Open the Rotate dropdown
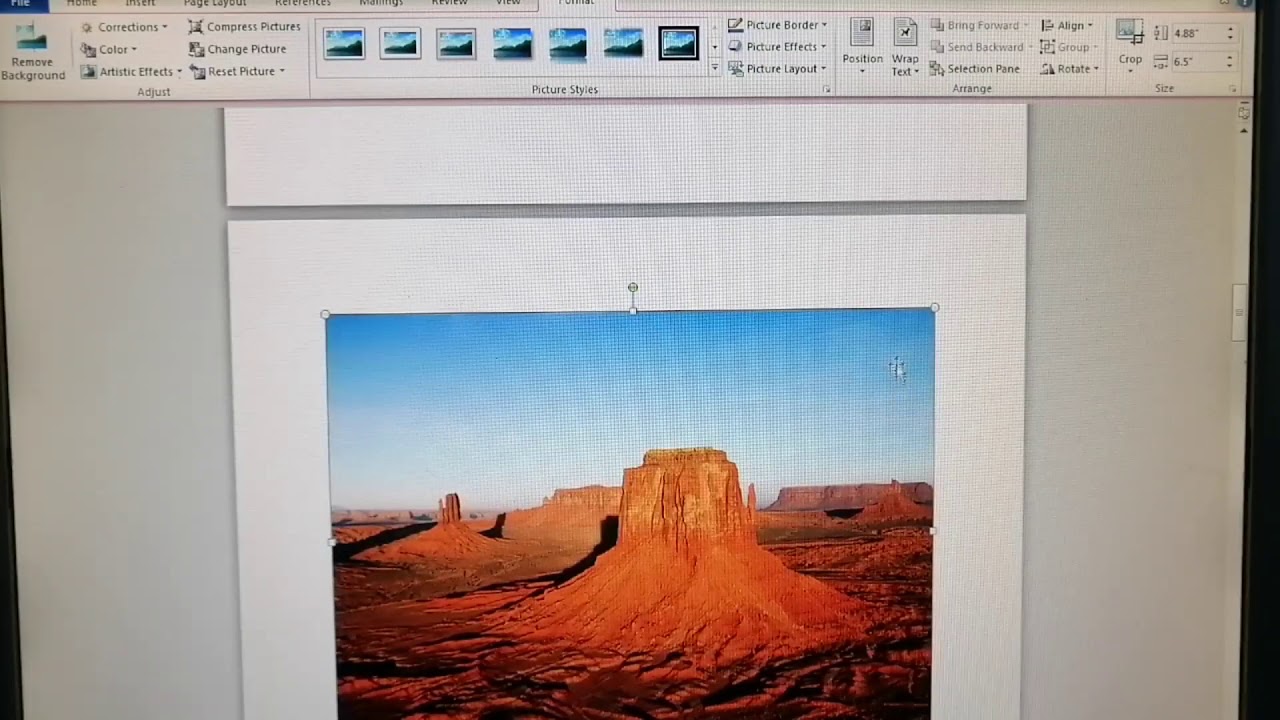 [1070, 69]
